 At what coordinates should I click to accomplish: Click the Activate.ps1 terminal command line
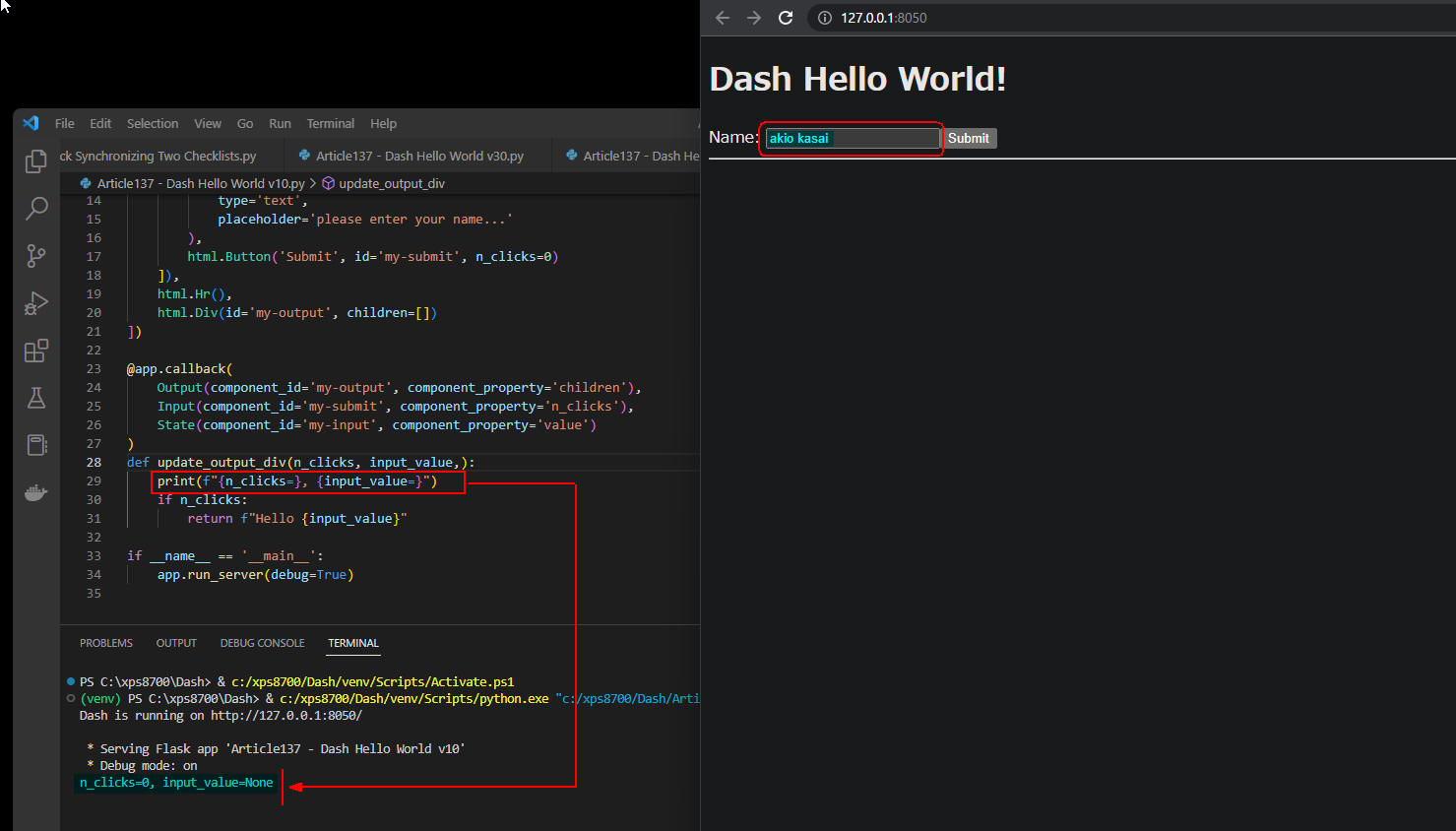pos(296,681)
